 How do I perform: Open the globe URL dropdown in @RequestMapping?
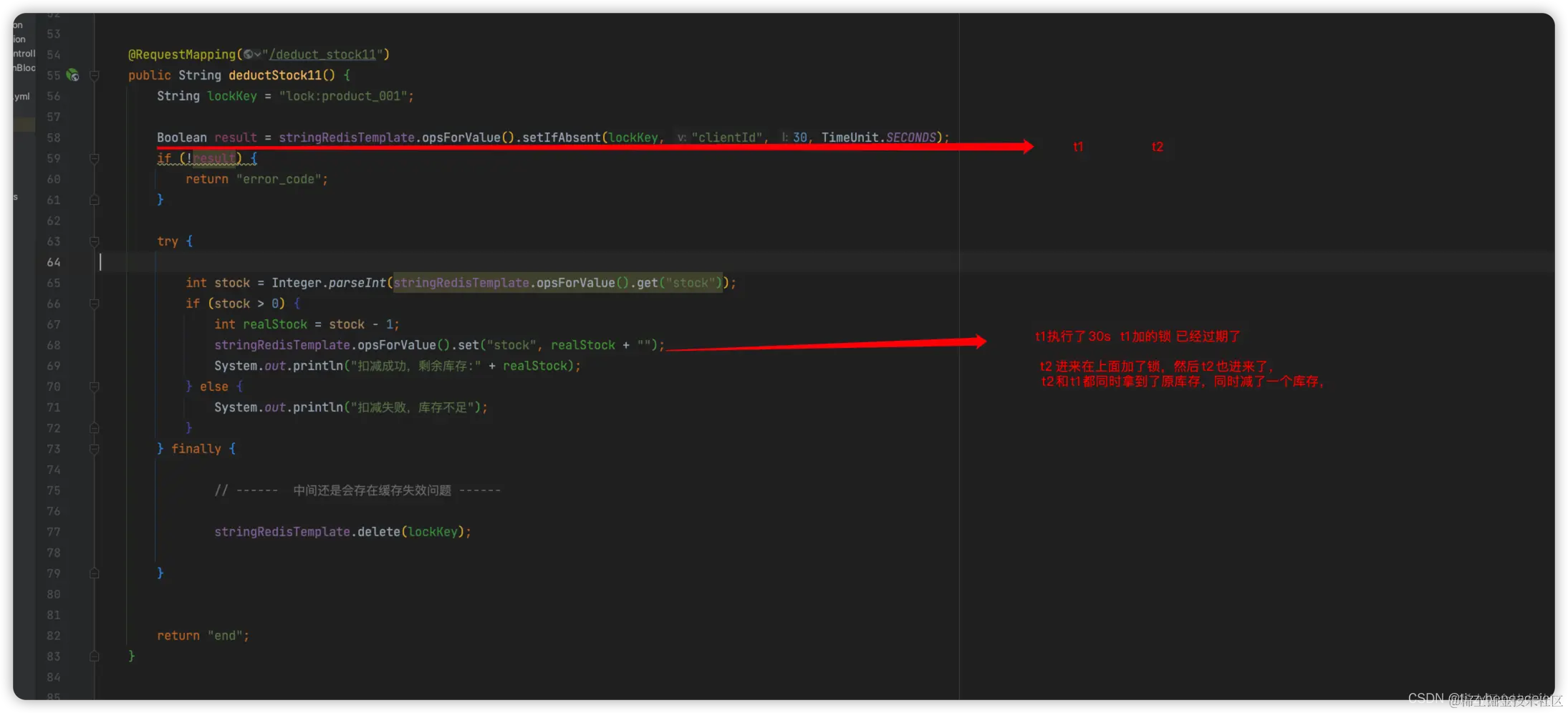tap(252, 54)
